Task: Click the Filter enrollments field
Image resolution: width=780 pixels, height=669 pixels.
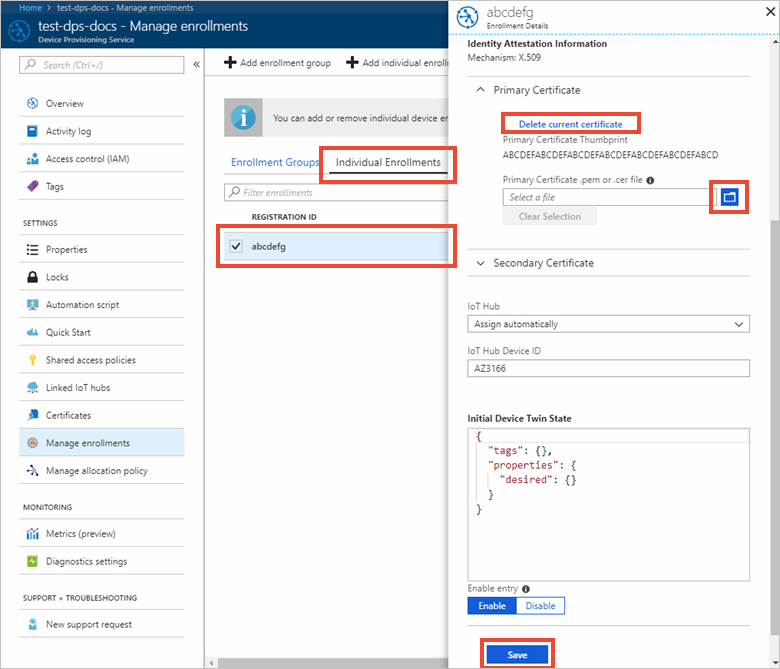Action: (x=336, y=192)
